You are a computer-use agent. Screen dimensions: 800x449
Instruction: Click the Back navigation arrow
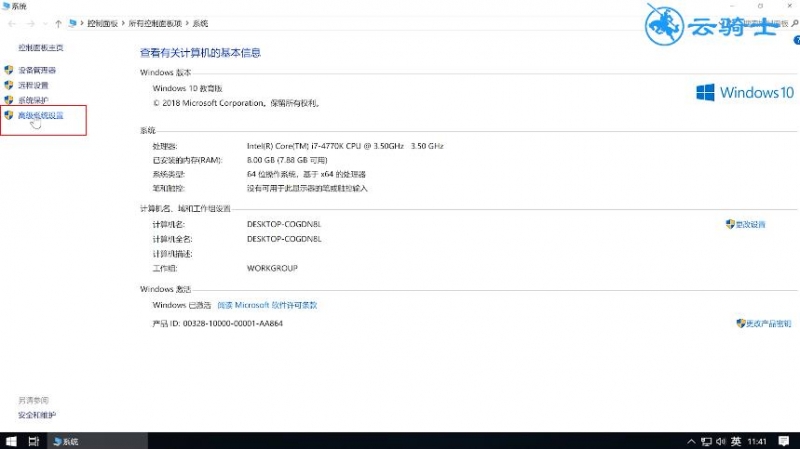12,23
